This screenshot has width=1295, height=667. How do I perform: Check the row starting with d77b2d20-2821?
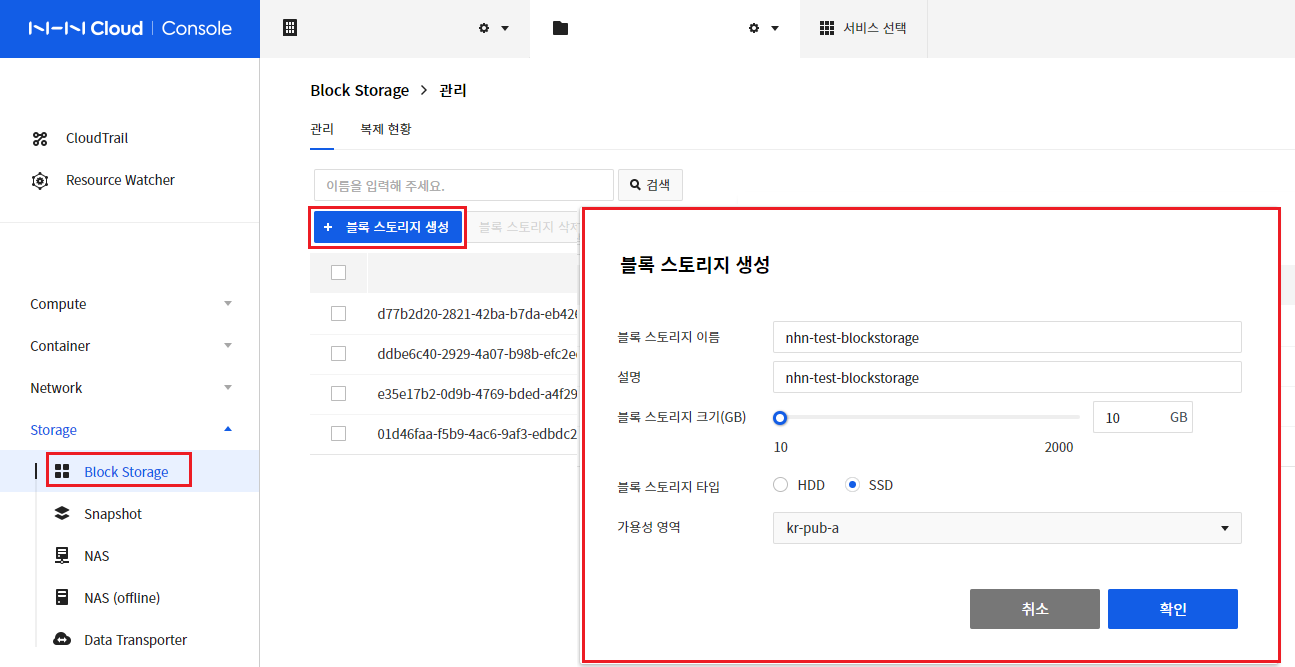338,313
